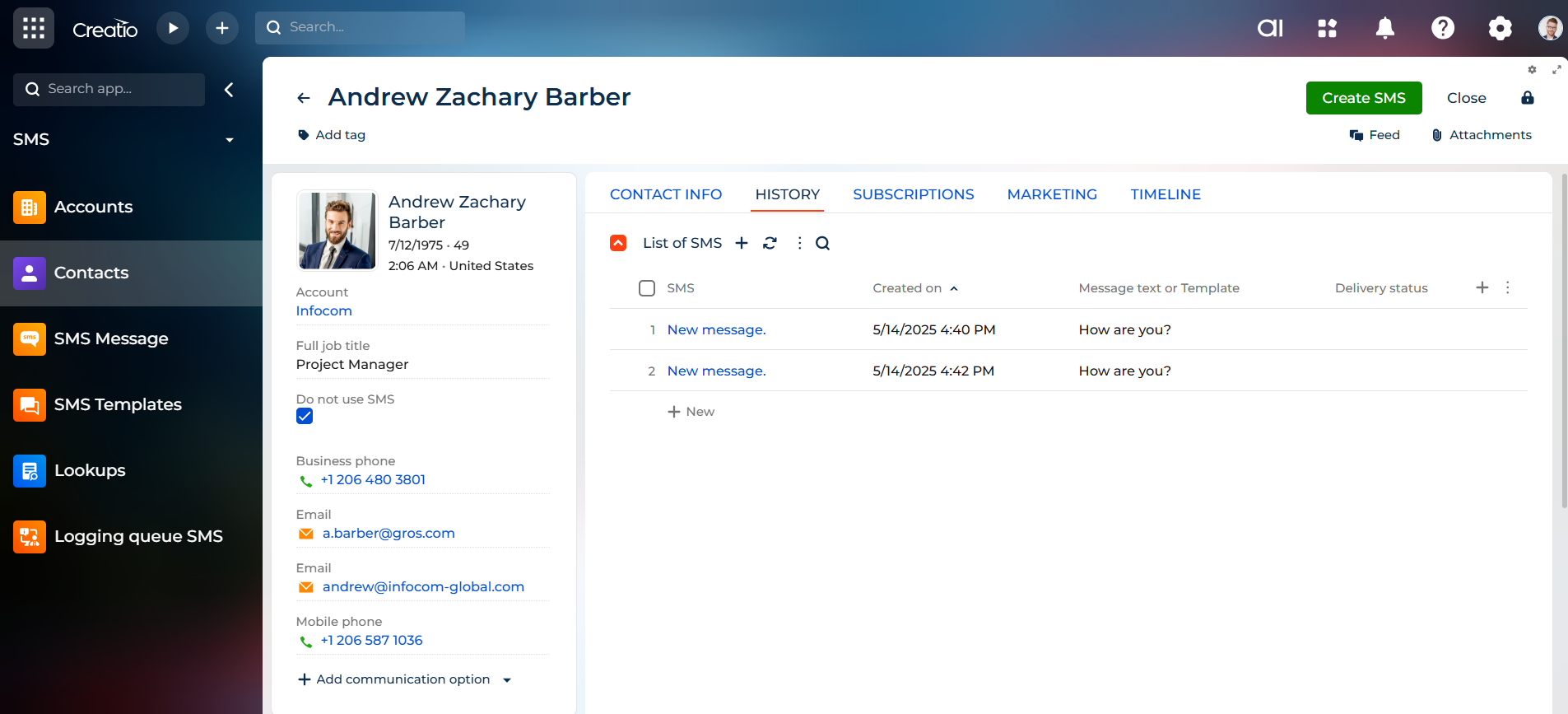Open the Feed panel
Image resolution: width=1568 pixels, height=714 pixels.
1375,135
